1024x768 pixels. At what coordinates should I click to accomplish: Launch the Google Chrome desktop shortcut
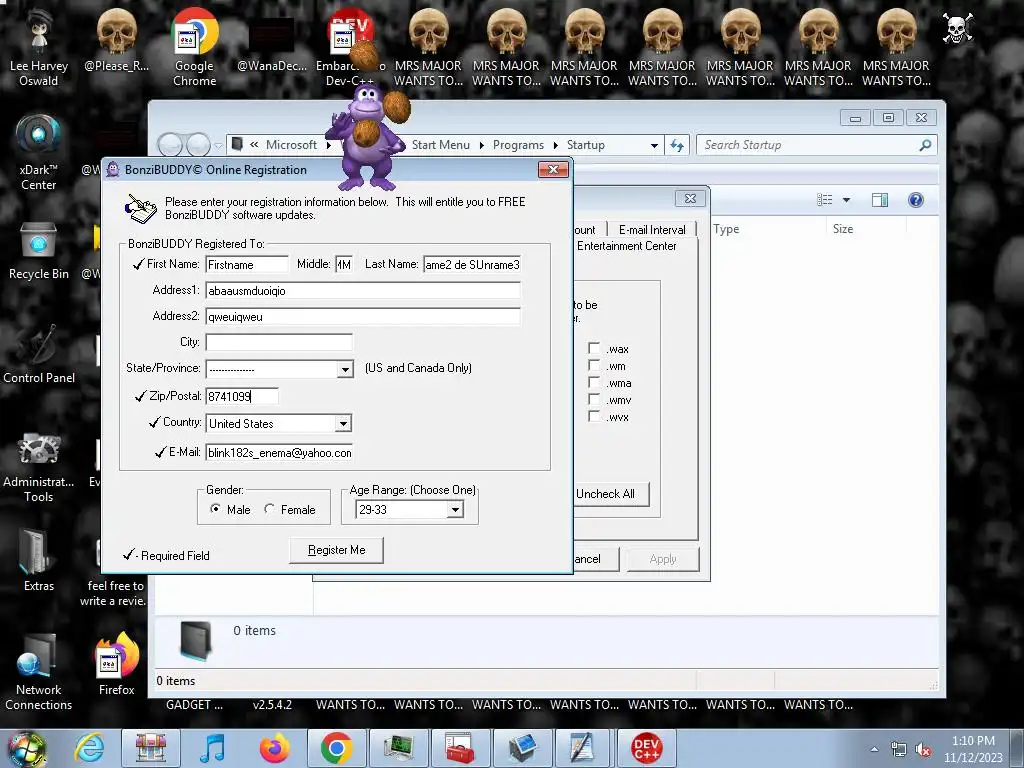(194, 47)
